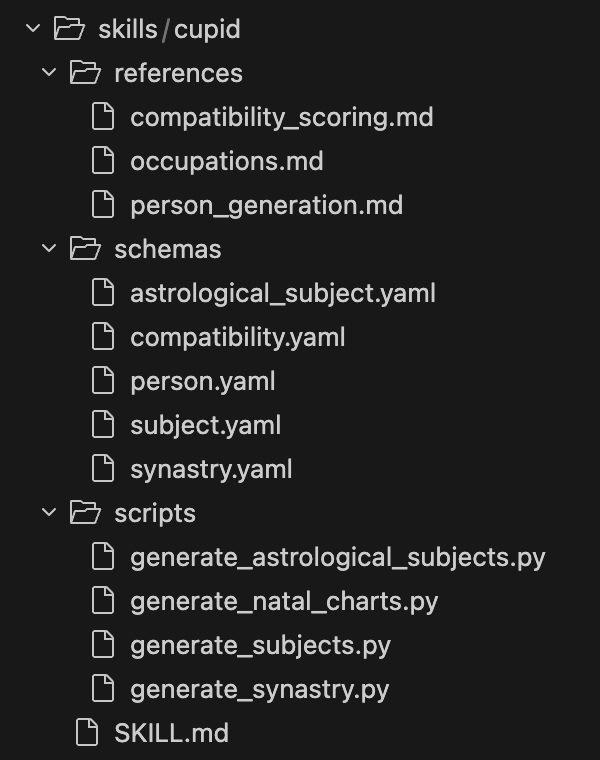This screenshot has width=600, height=760.
Task: Open person_generation.md file
Action: [x=266, y=205]
